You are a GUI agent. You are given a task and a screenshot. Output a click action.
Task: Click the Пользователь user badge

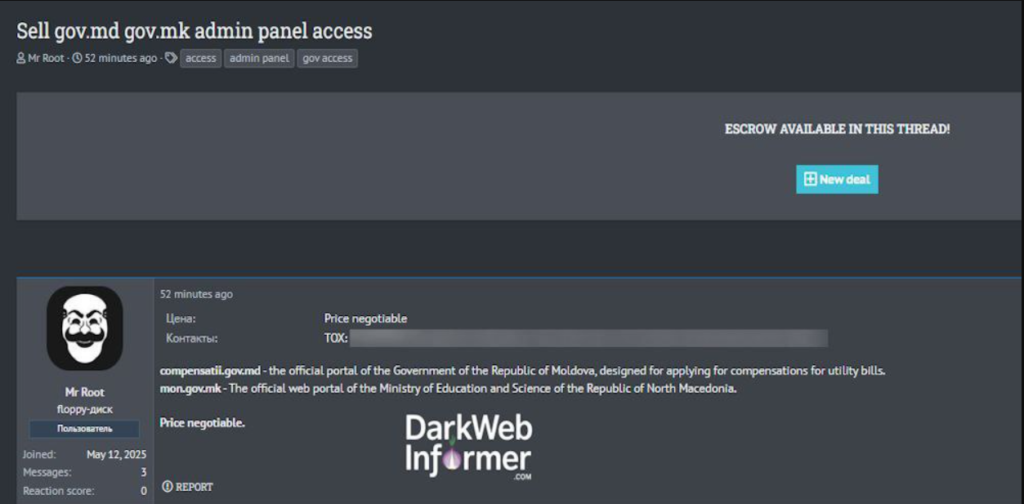click(84, 429)
